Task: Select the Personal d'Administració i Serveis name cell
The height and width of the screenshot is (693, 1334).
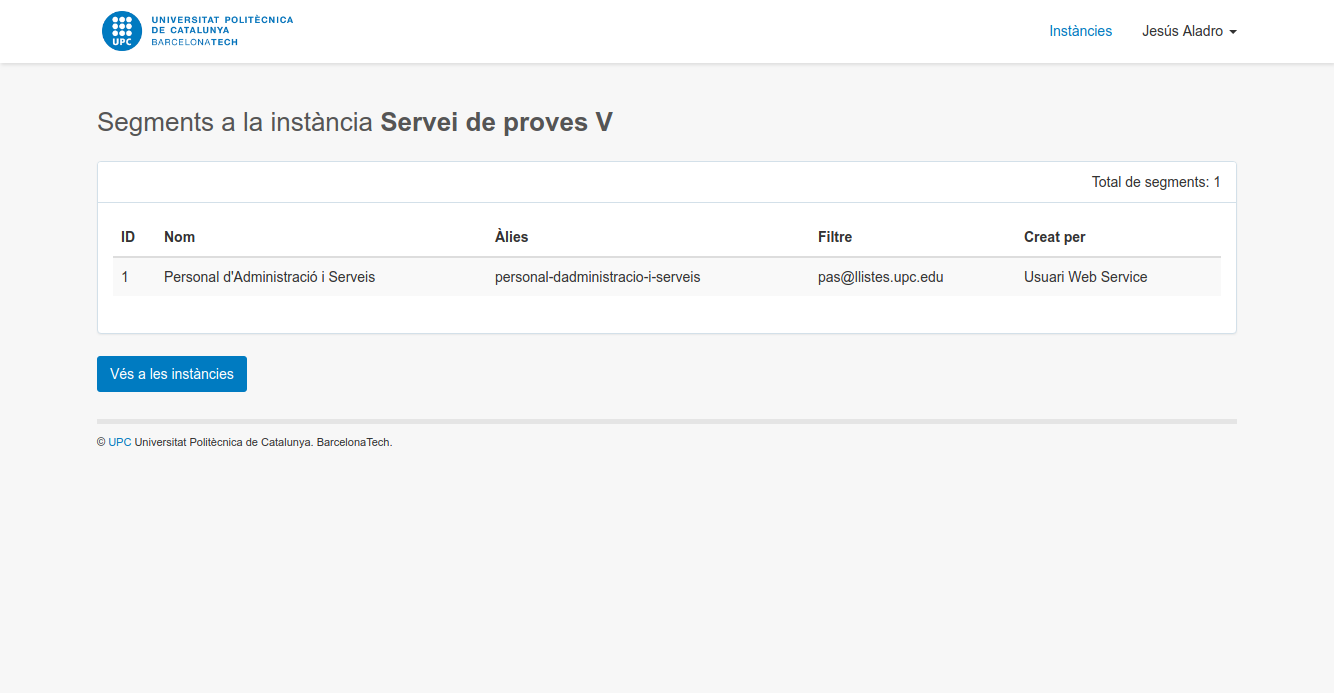Action: [x=269, y=277]
